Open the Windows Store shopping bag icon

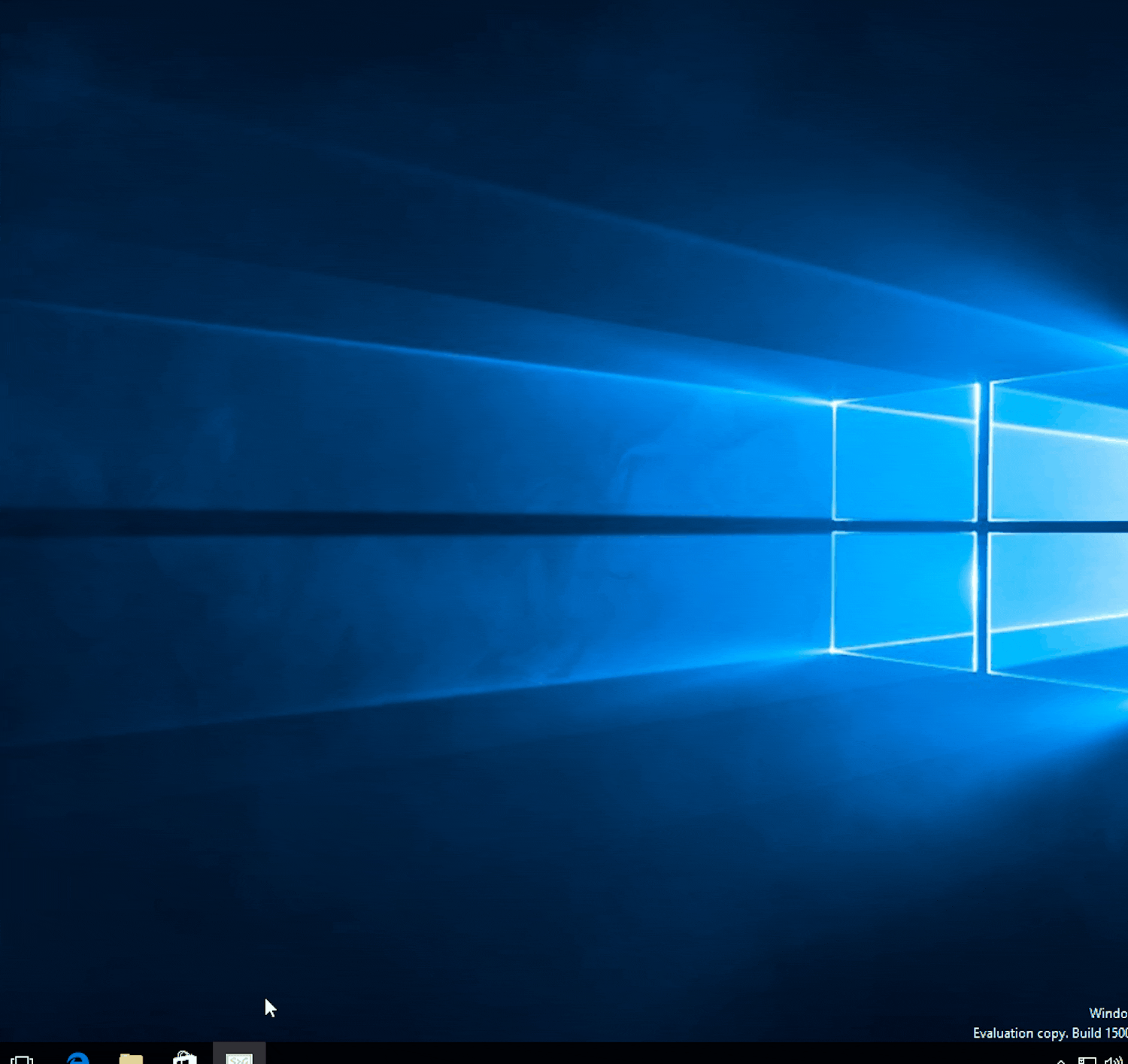coord(185,1058)
